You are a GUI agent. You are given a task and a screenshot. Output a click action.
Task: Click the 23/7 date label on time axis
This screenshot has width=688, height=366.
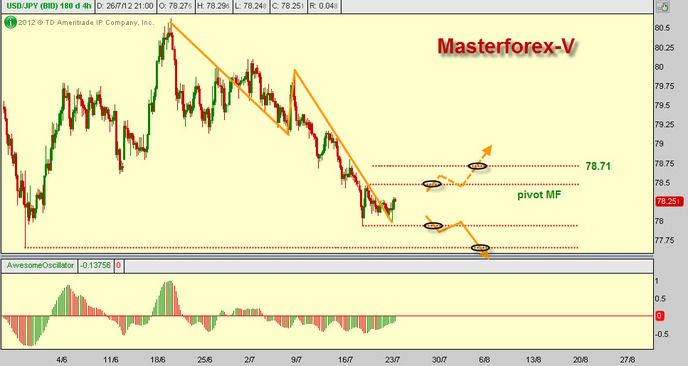click(392, 360)
